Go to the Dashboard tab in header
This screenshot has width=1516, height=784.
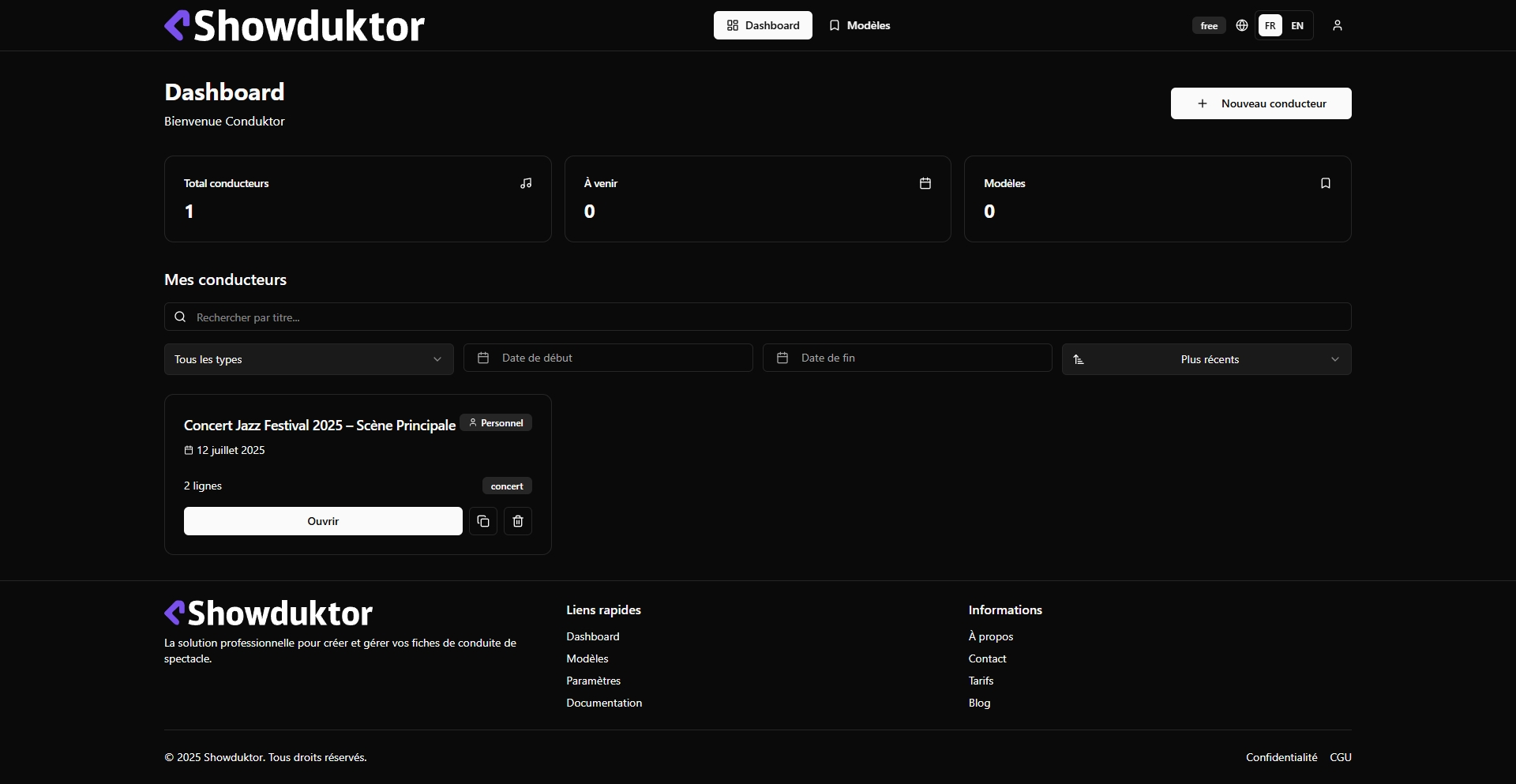(763, 25)
